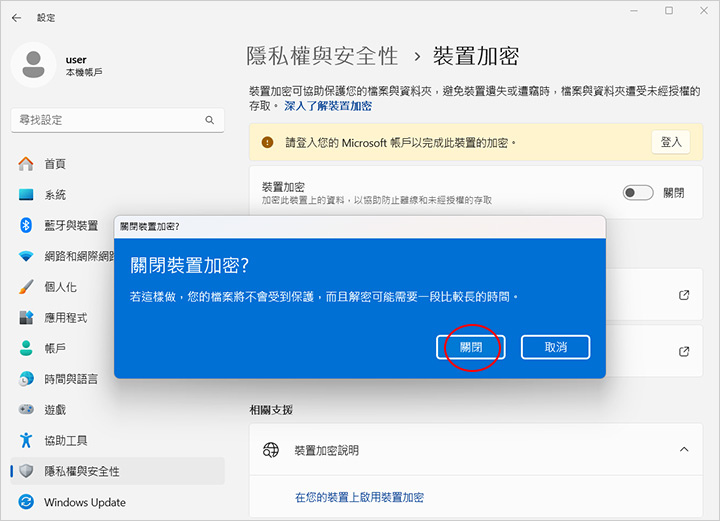
Task: Click the search magnifier icon
Action: [209, 120]
